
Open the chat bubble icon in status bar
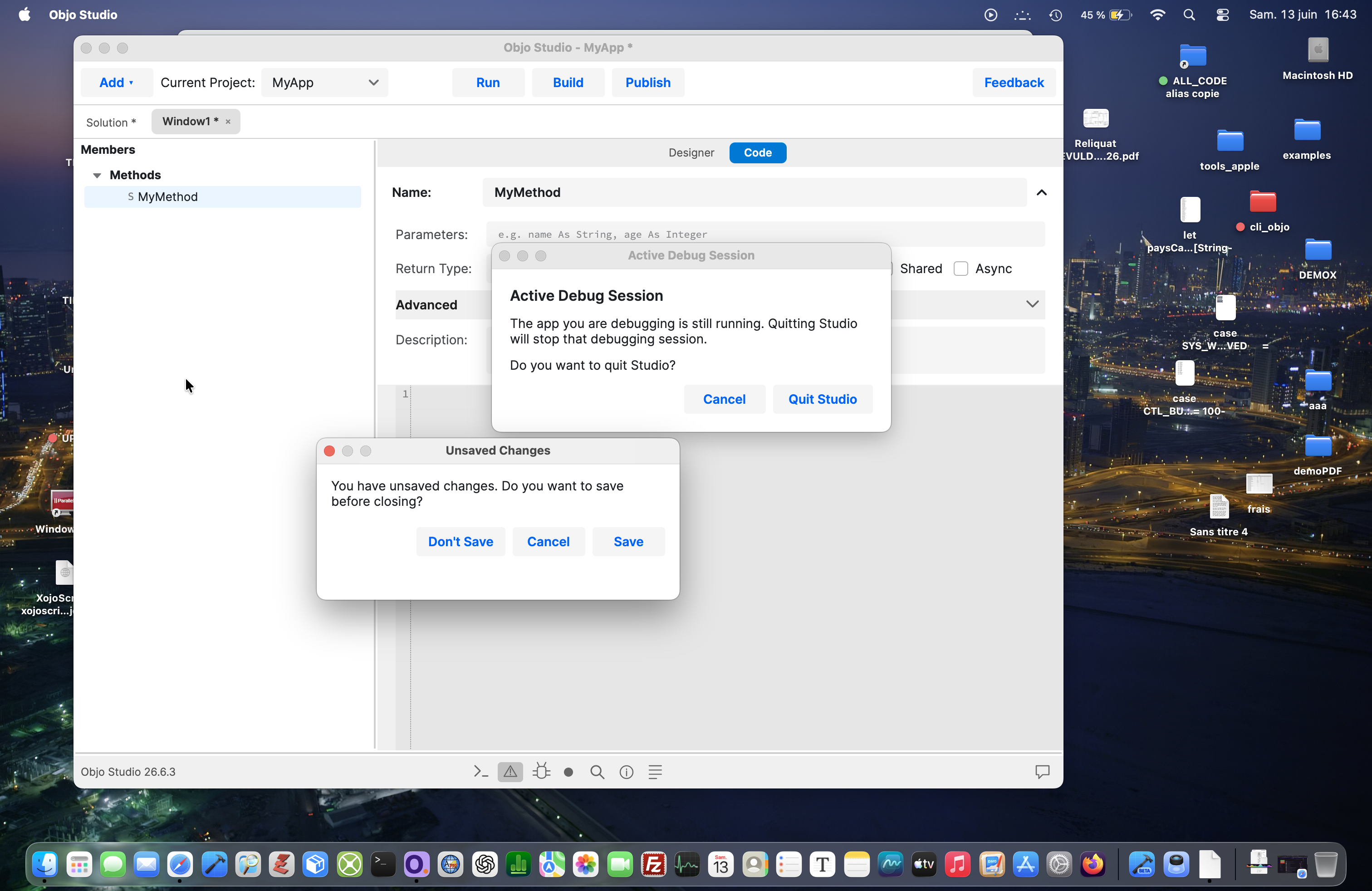[1042, 772]
